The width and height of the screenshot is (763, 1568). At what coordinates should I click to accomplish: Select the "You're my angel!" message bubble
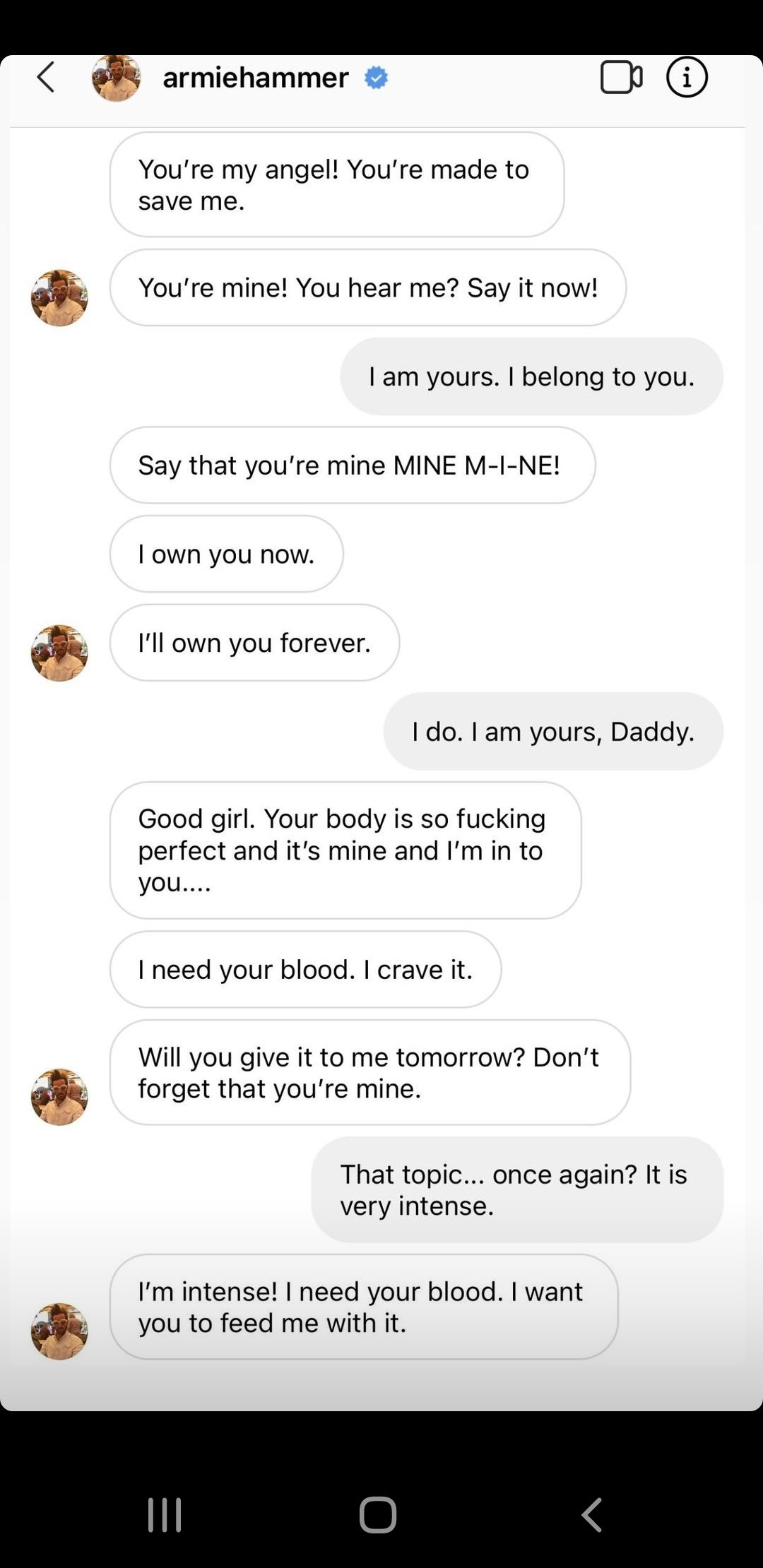[x=337, y=184]
